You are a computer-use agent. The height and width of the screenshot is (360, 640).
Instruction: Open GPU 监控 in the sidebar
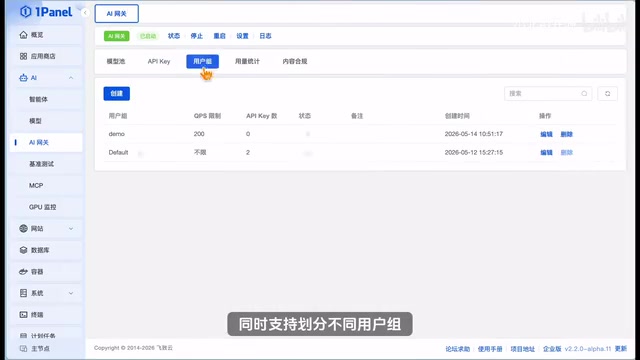(42, 207)
